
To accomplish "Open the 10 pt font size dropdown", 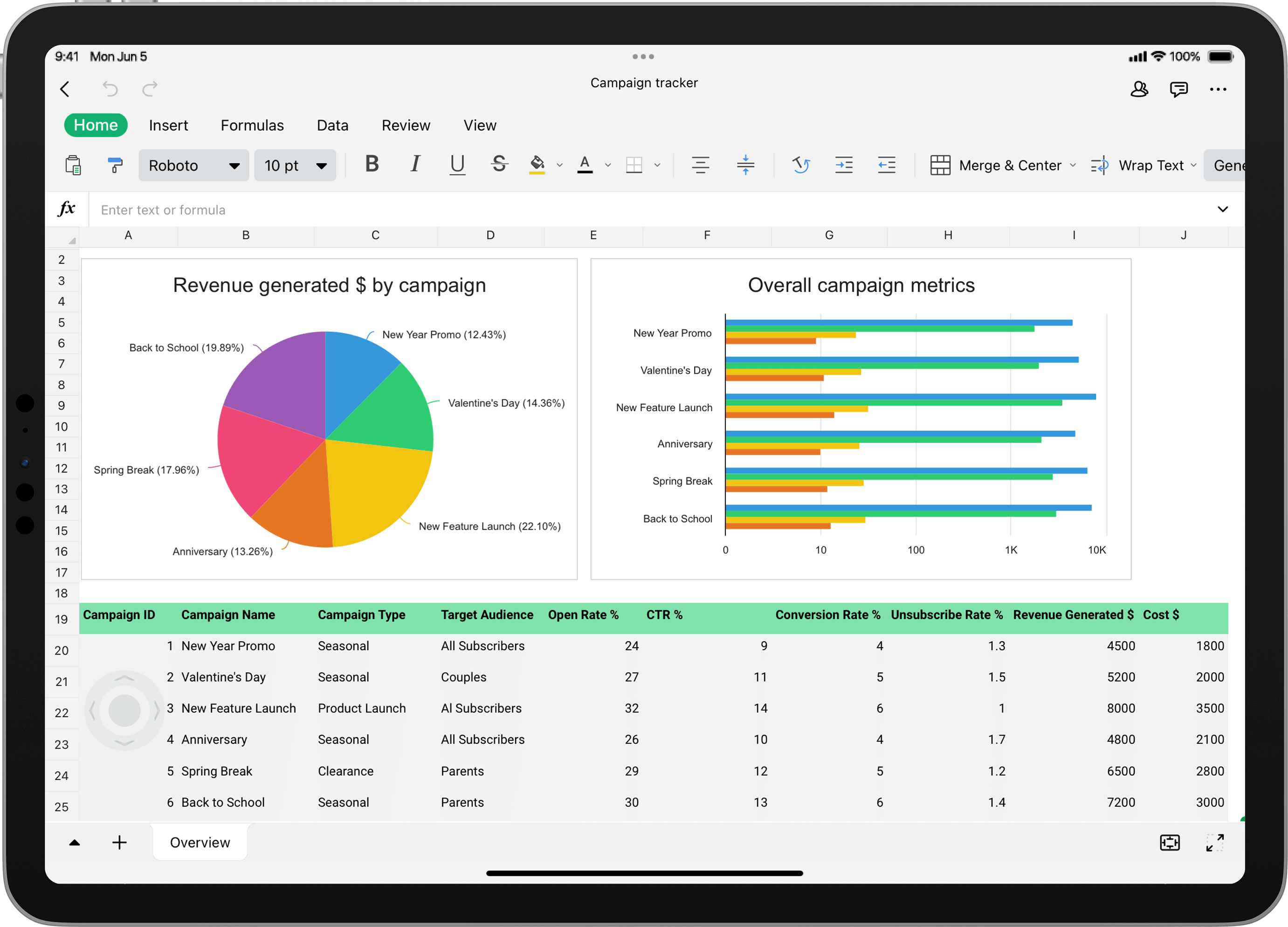I will click(x=295, y=165).
